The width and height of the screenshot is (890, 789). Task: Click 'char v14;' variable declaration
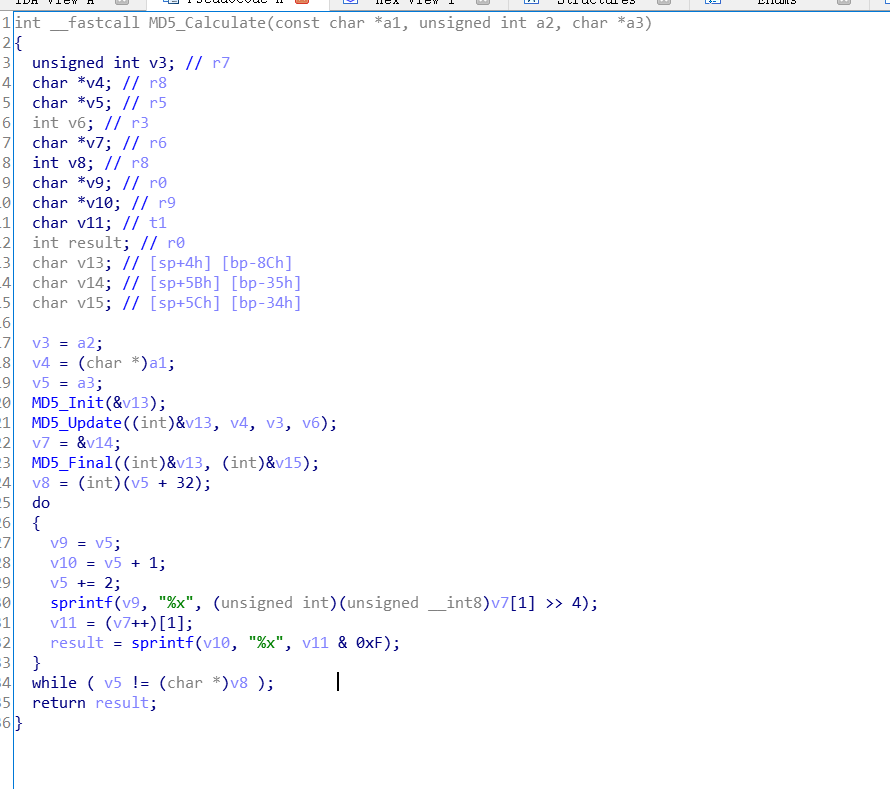pyautogui.click(x=72, y=283)
